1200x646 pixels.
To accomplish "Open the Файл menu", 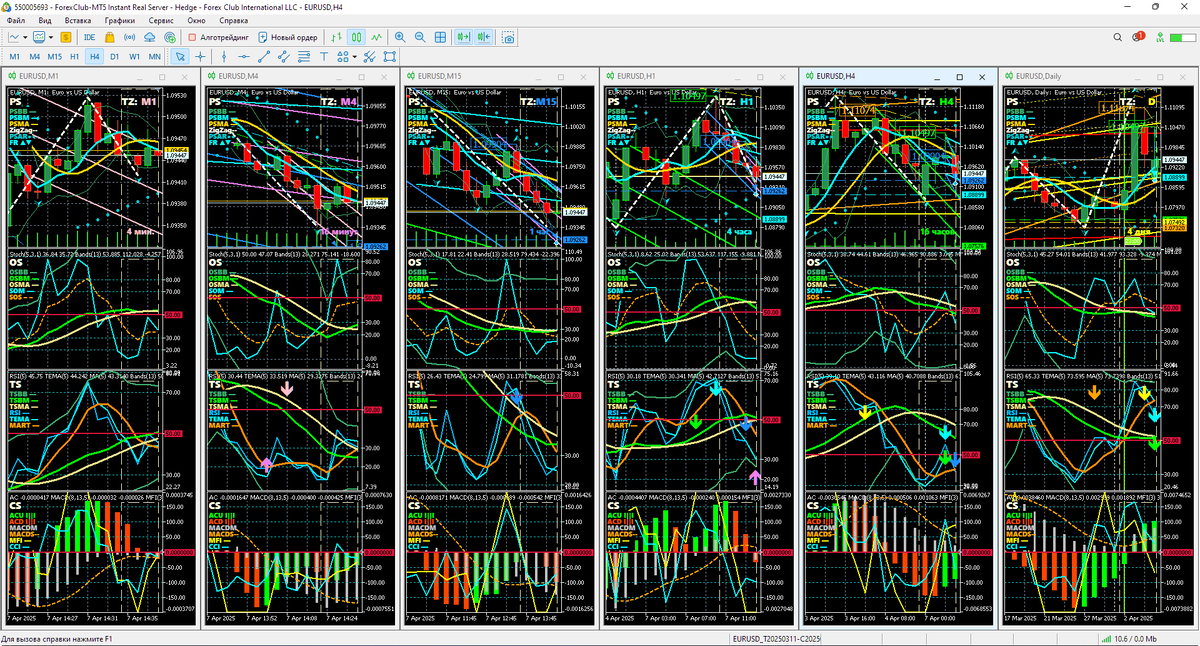I will (16, 20).
